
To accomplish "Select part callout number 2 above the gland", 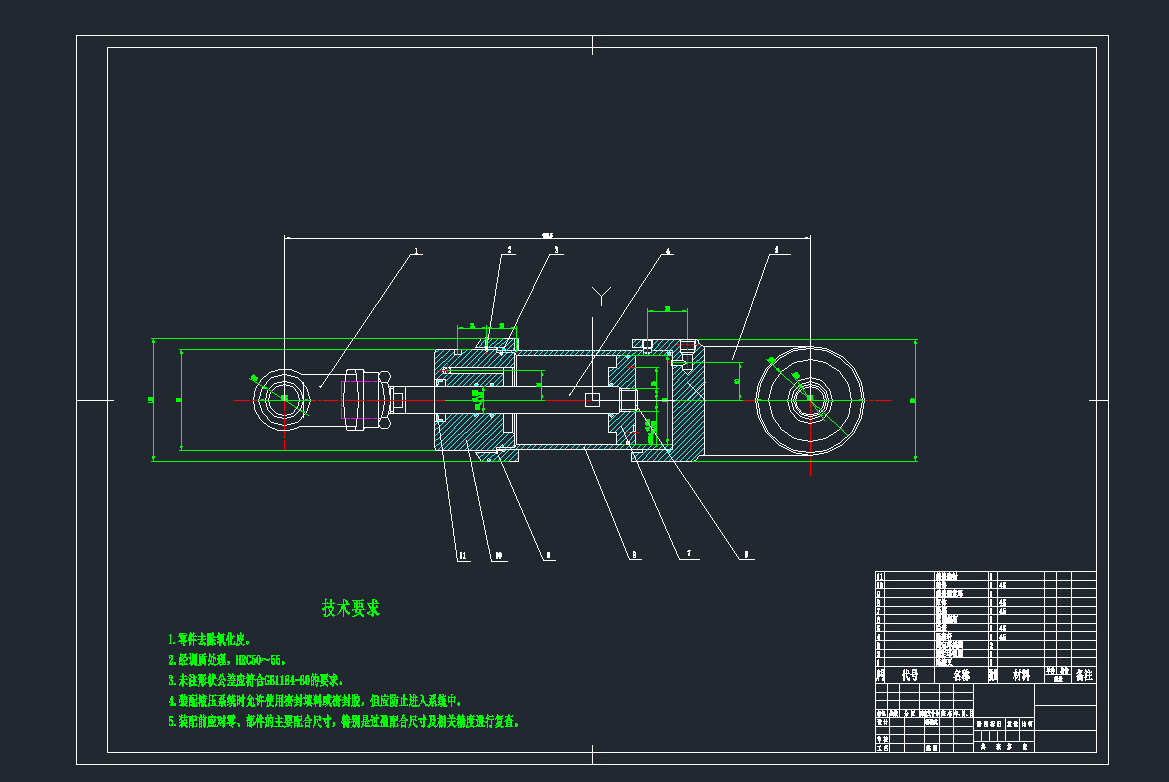I will (x=509, y=249).
